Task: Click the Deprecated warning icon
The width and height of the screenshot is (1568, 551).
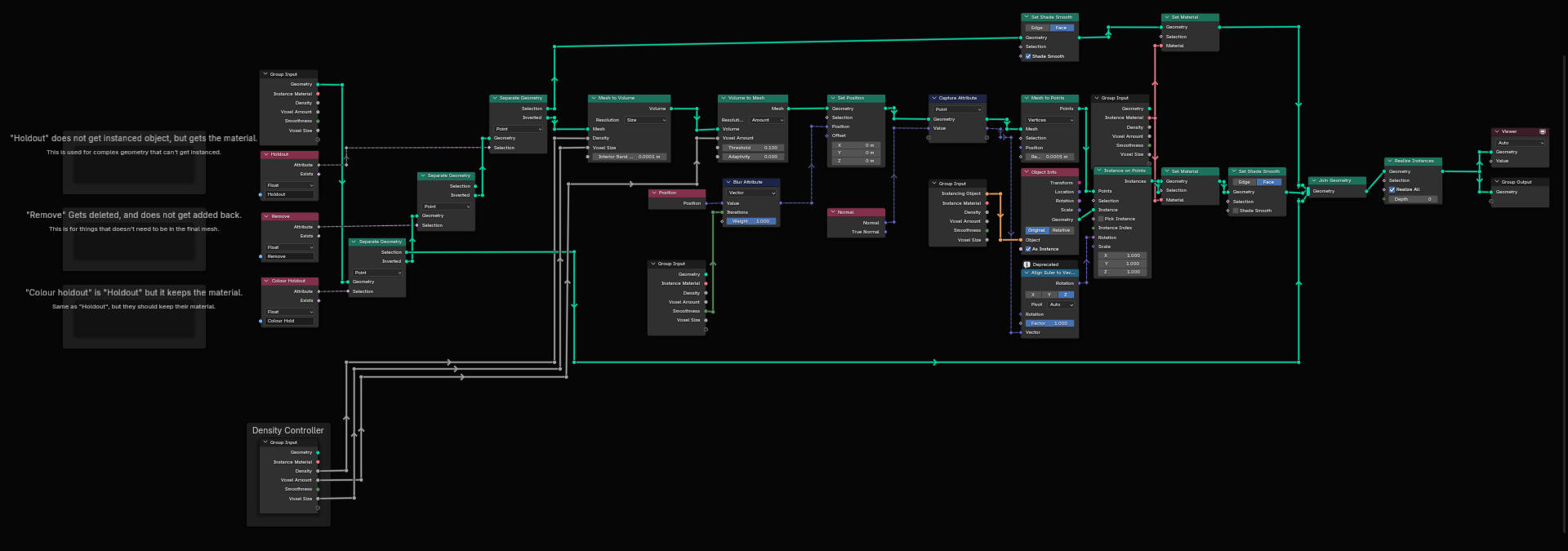Action: (x=1027, y=264)
